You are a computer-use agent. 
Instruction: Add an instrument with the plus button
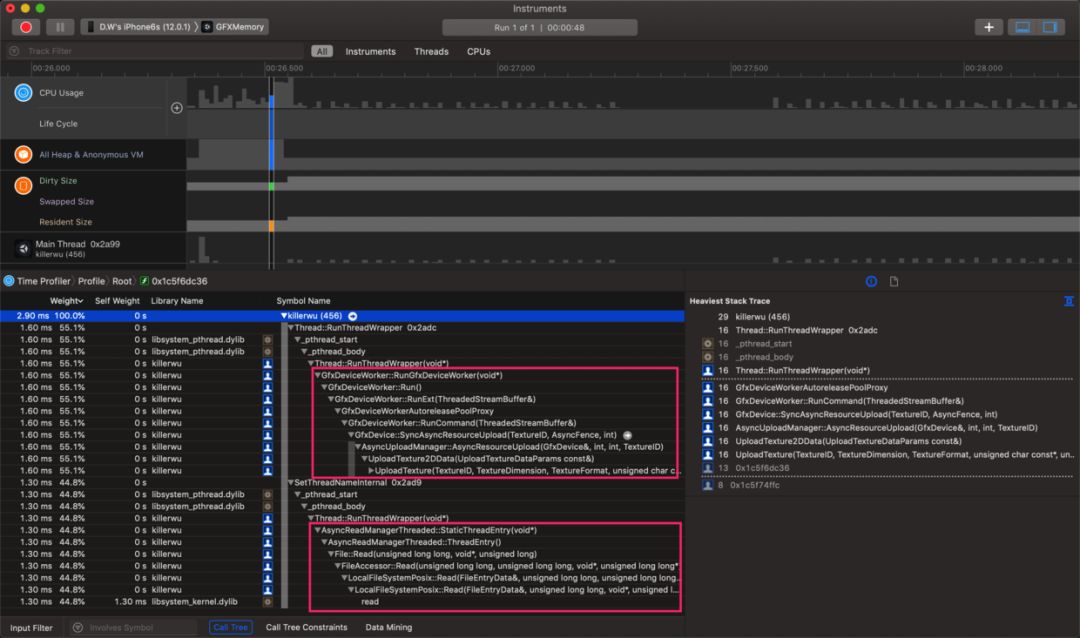(x=988, y=27)
